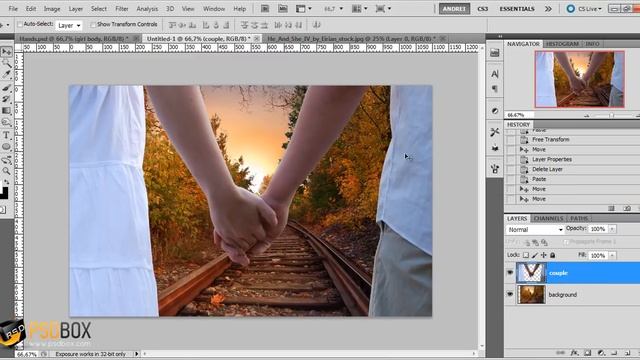Open the Filter menu
Image resolution: width=640 pixels, height=360 pixels.
coord(122,9)
